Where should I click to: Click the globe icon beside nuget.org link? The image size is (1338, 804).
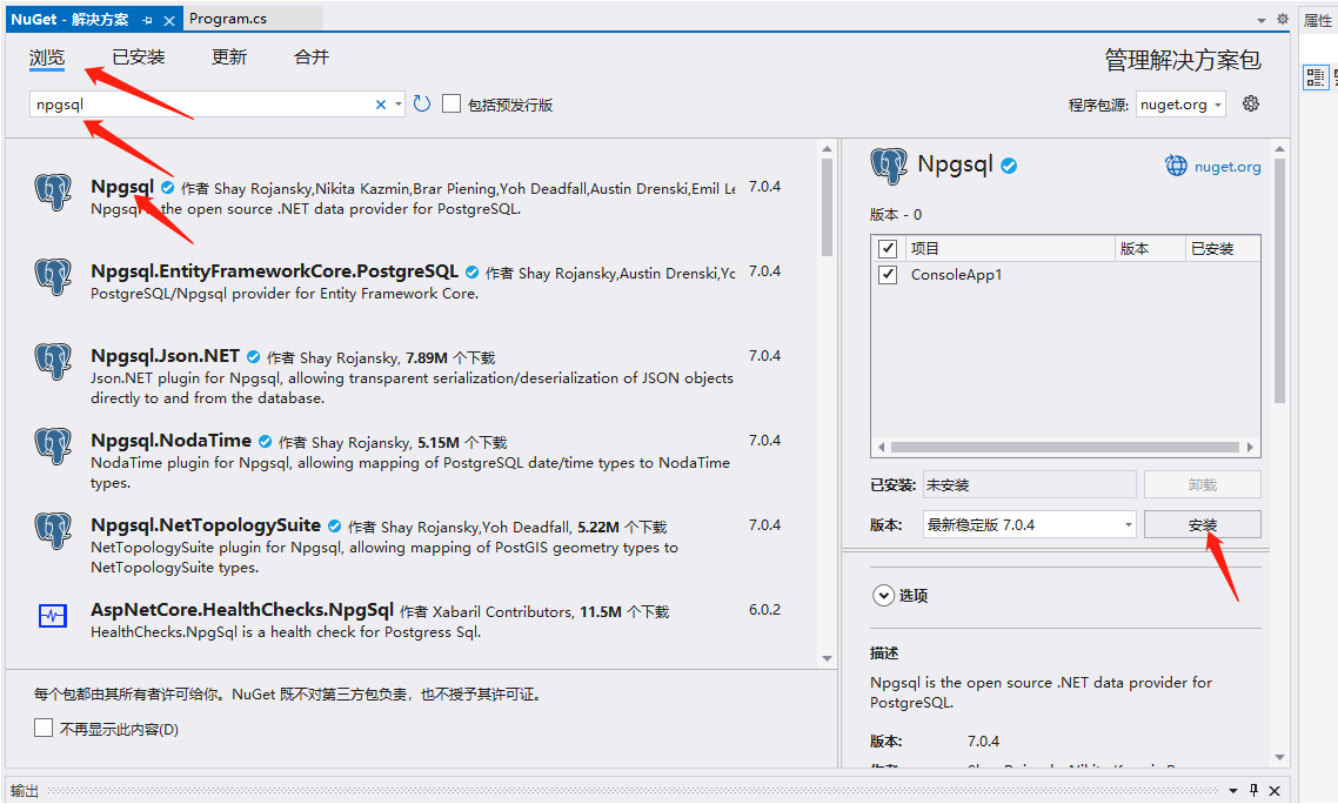pyautogui.click(x=1176, y=166)
